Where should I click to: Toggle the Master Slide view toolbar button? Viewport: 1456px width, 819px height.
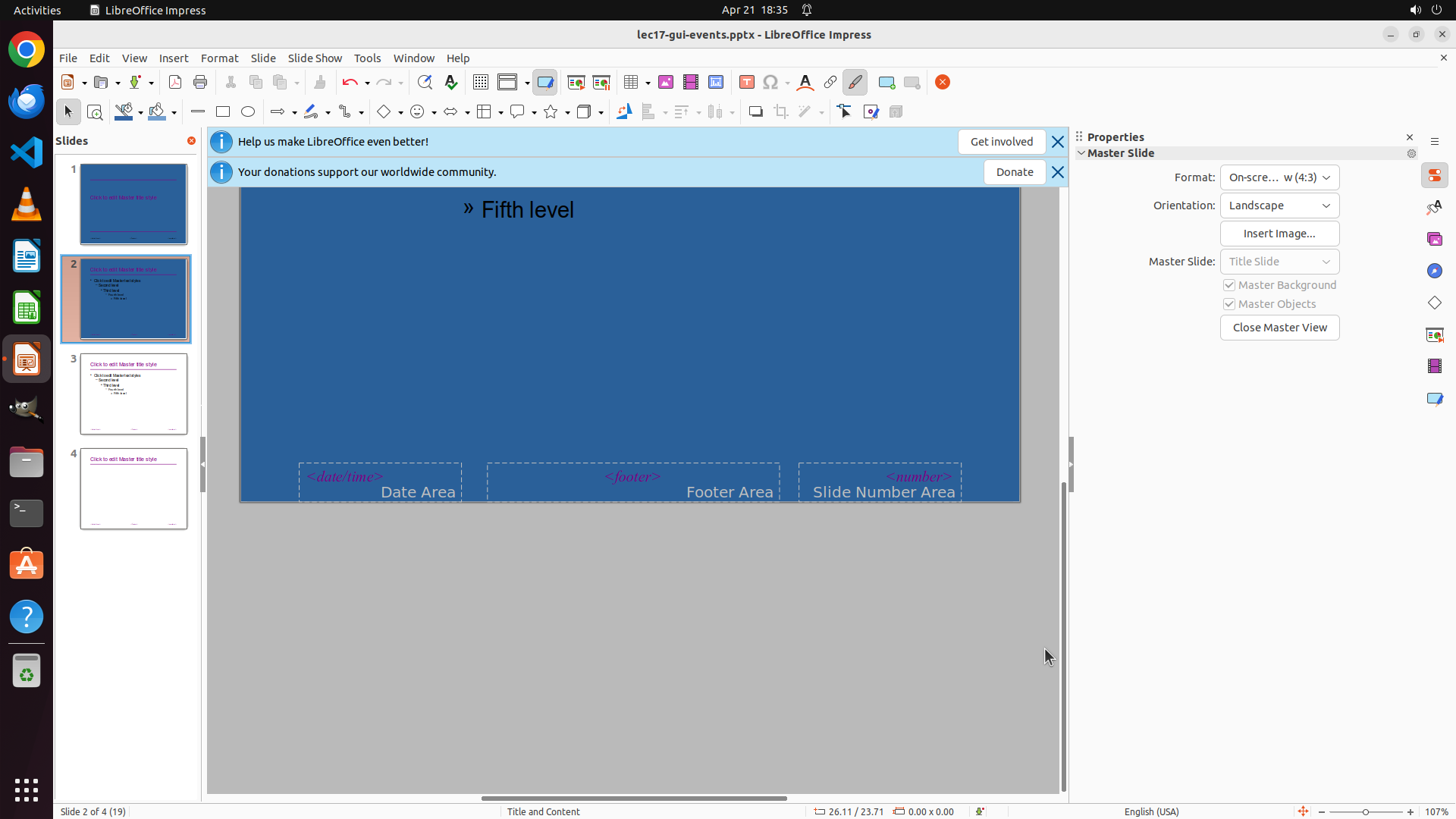544,82
